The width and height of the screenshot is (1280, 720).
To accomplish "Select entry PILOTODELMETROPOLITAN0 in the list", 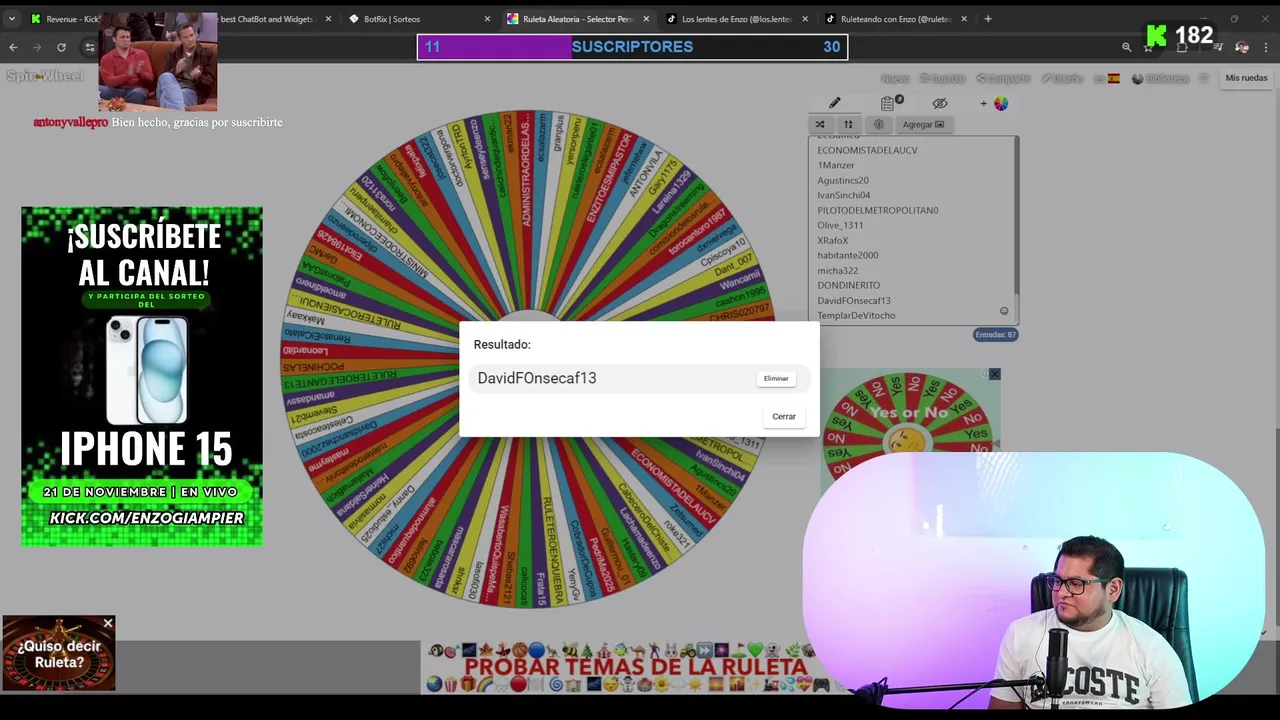I will click(x=878, y=210).
